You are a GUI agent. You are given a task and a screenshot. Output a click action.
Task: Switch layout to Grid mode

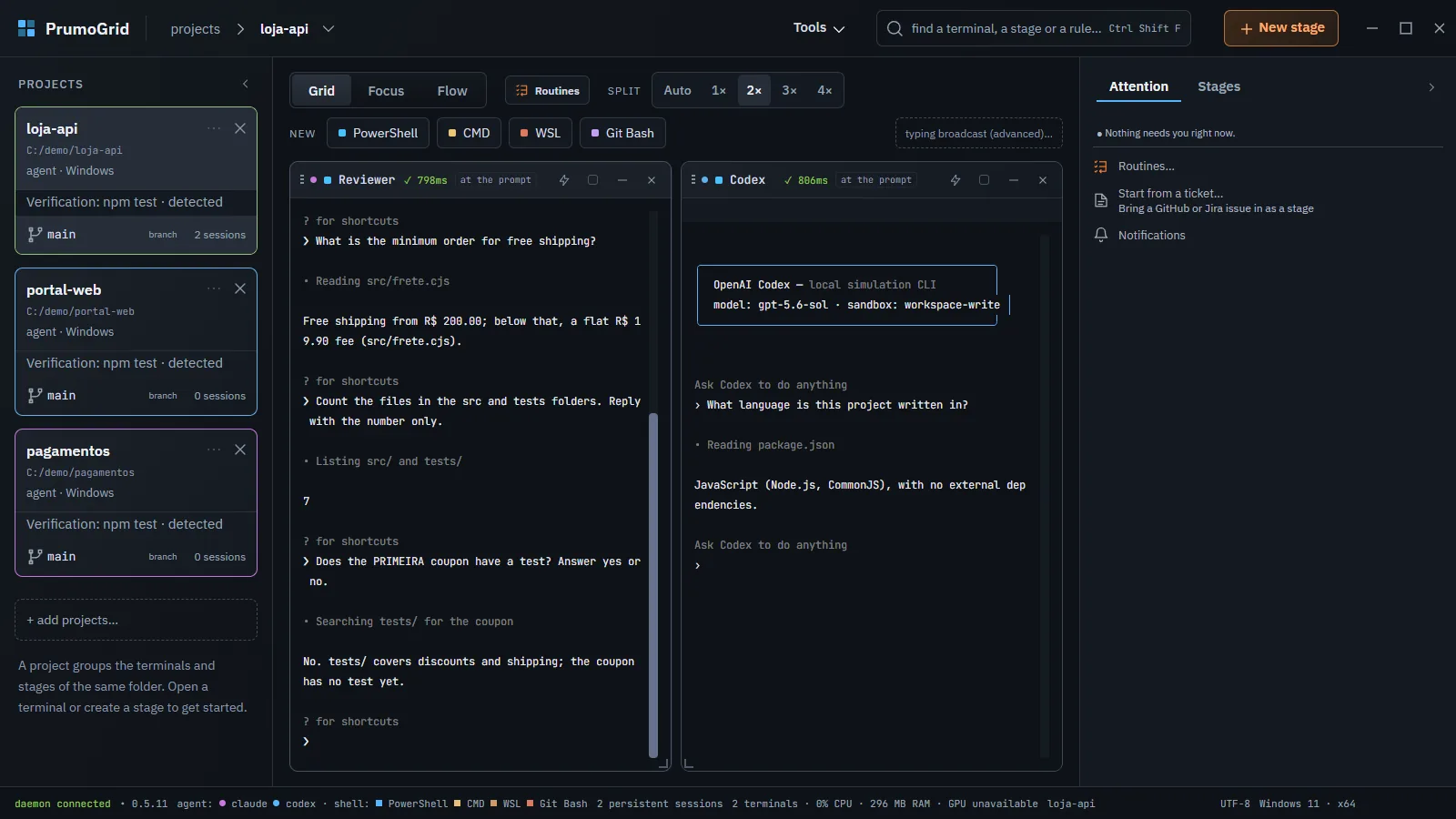tap(321, 91)
